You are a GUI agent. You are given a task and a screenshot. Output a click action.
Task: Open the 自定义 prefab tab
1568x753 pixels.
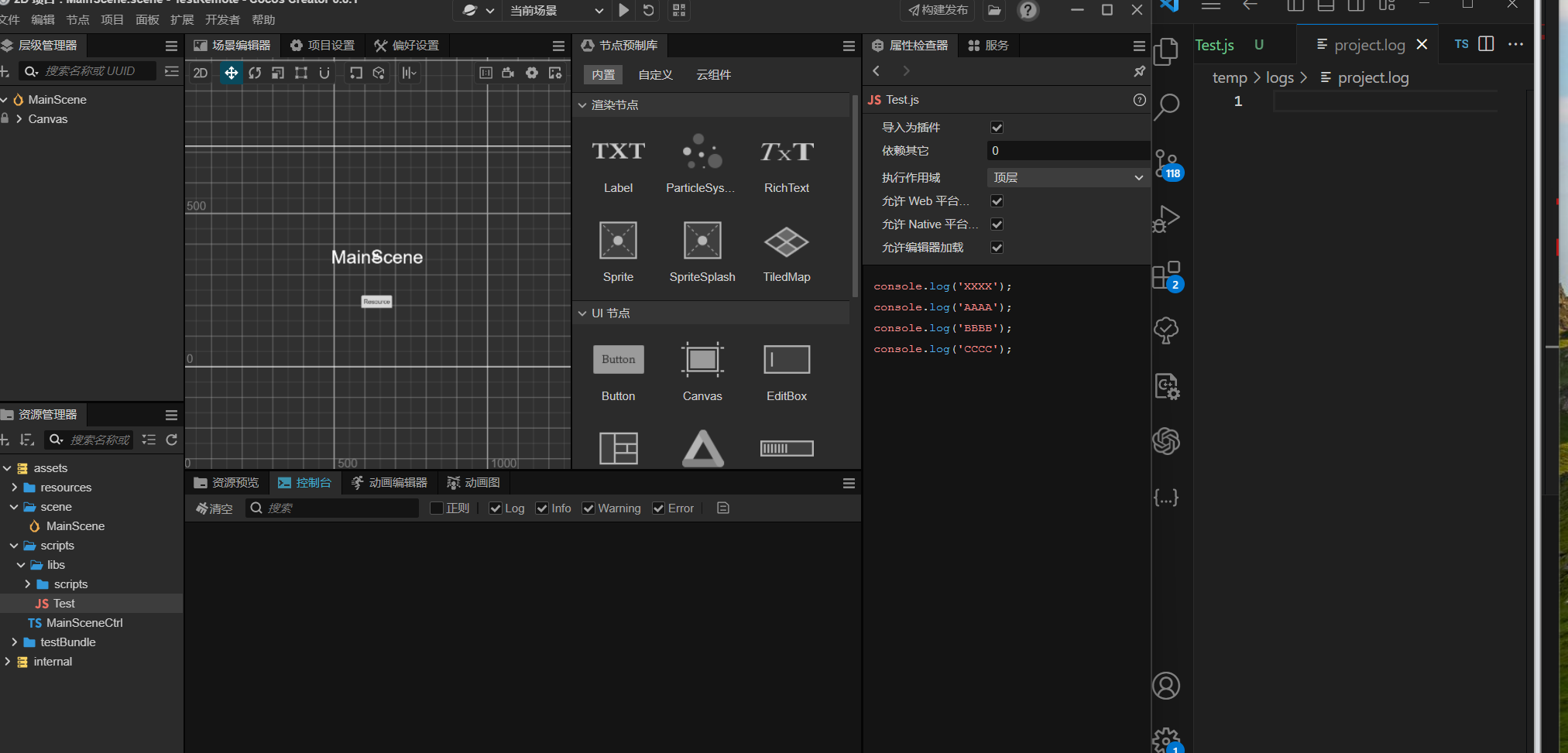[x=655, y=75]
